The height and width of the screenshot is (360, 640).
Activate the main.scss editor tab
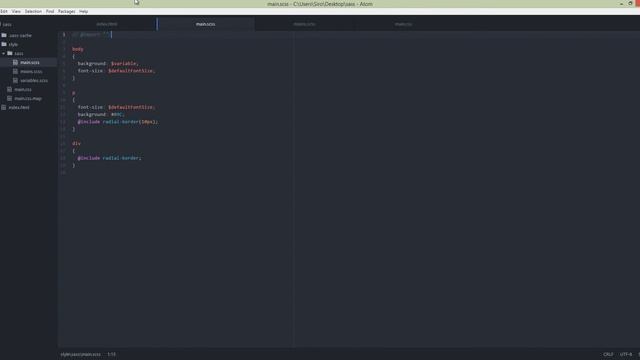[x=205, y=24]
